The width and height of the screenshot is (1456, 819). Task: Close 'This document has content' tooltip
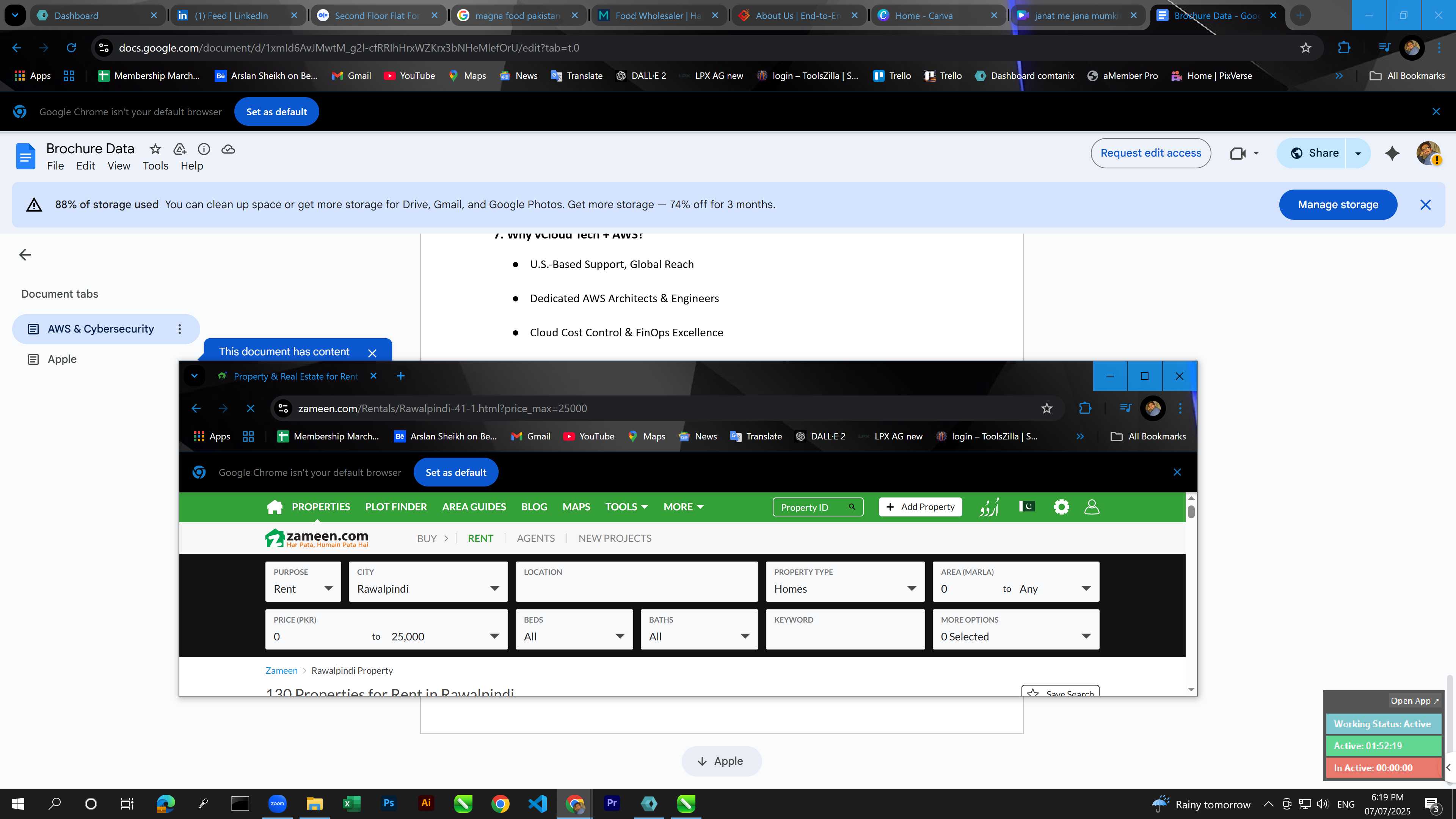tap(372, 353)
